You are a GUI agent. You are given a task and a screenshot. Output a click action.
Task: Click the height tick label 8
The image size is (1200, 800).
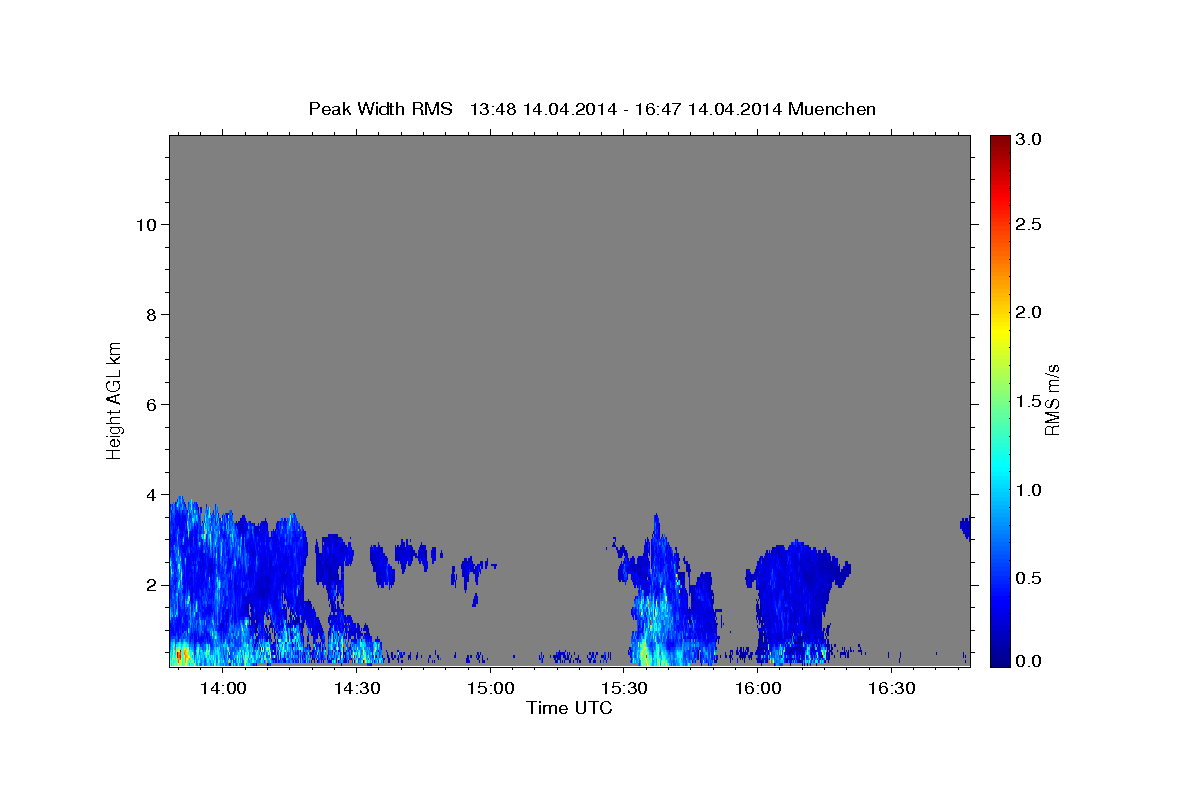[151, 315]
